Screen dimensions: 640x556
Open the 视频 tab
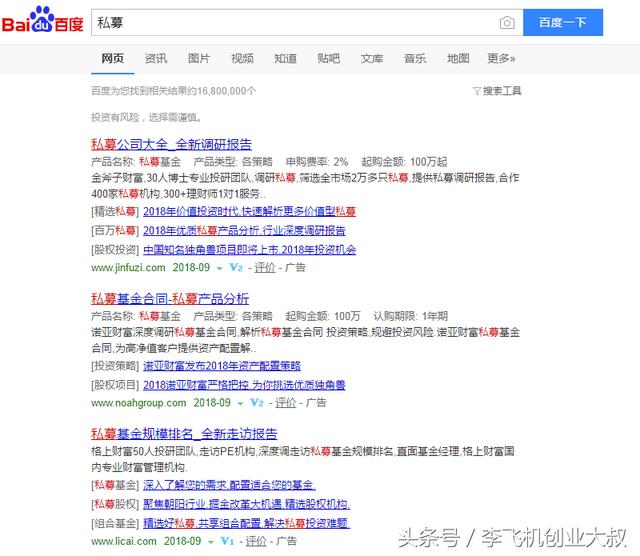point(242,58)
